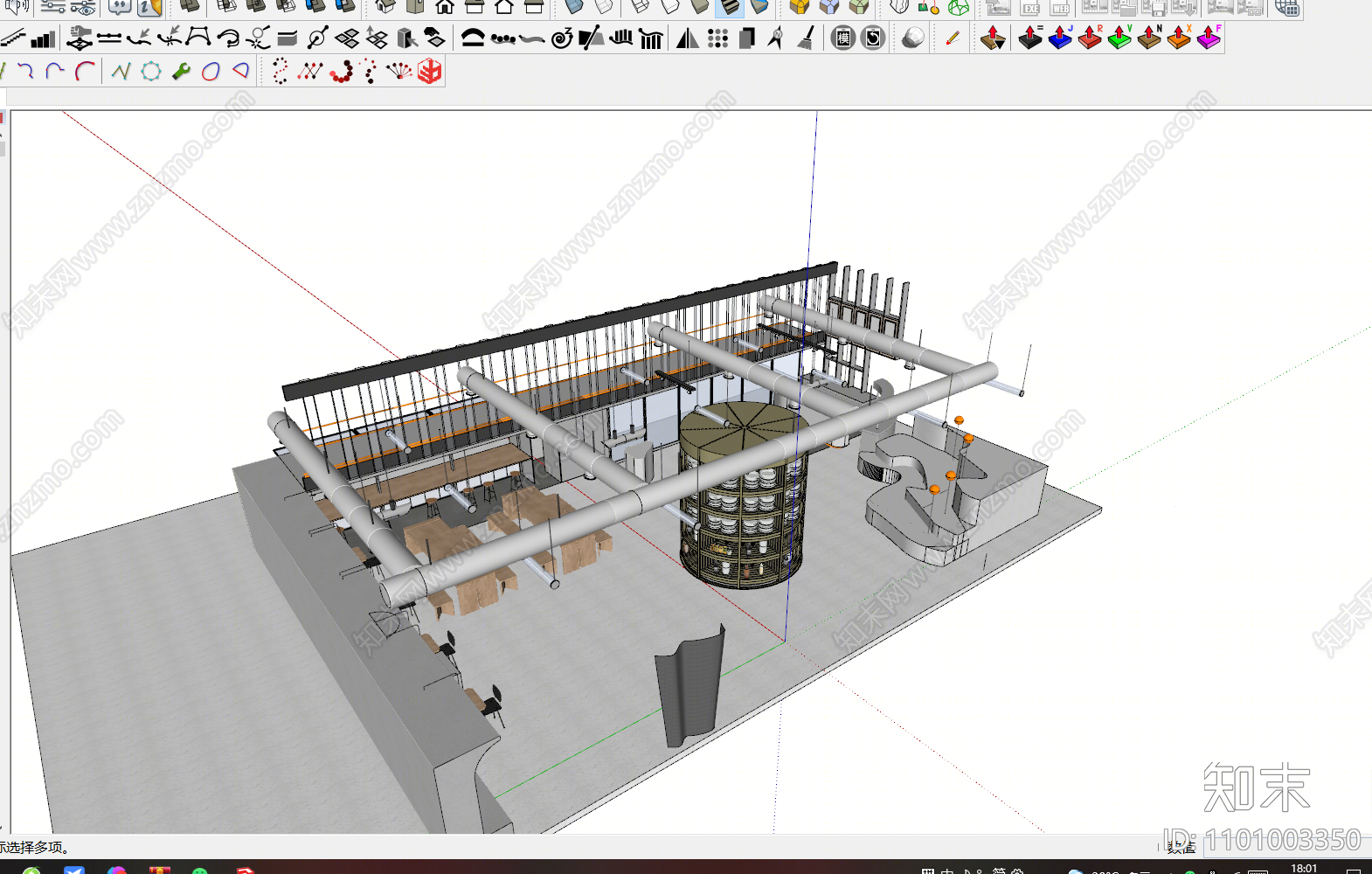This screenshot has height=874, width=1372.
Task: Select the bezier trapezoid curve tool
Action: coord(198,38)
